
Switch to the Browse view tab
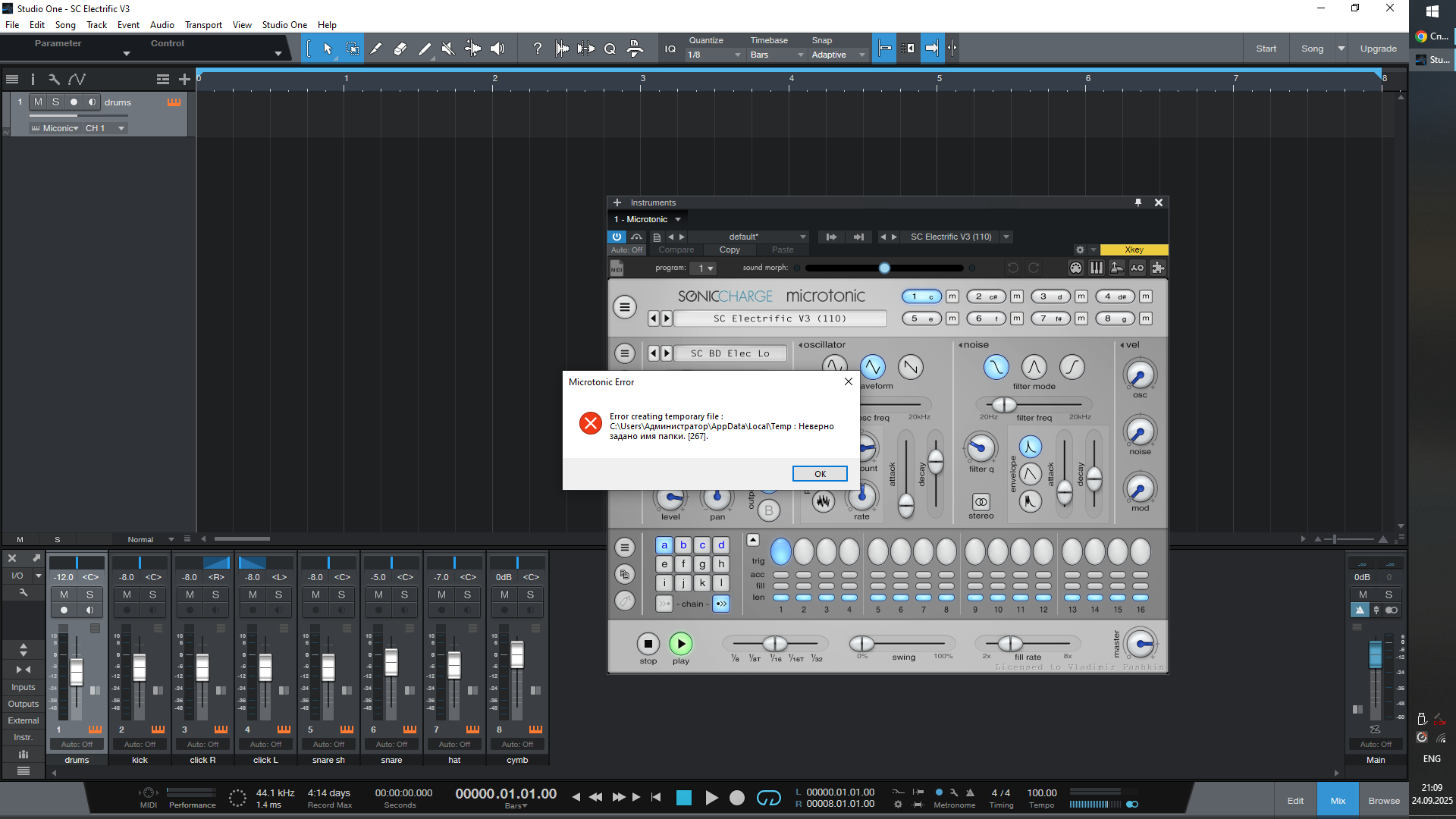pos(1383,801)
